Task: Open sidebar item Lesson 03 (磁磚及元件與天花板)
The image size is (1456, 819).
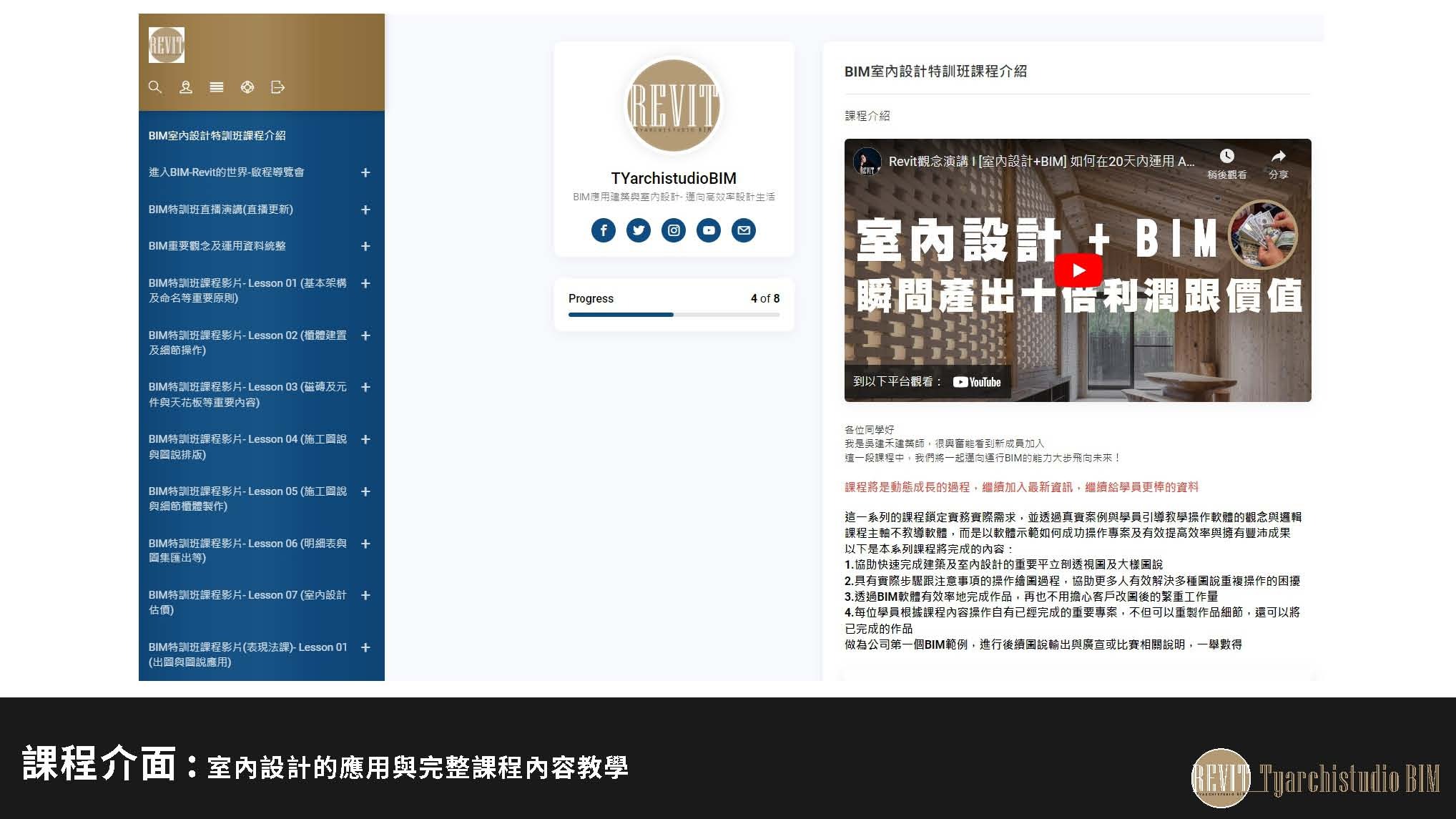Action: (x=247, y=394)
